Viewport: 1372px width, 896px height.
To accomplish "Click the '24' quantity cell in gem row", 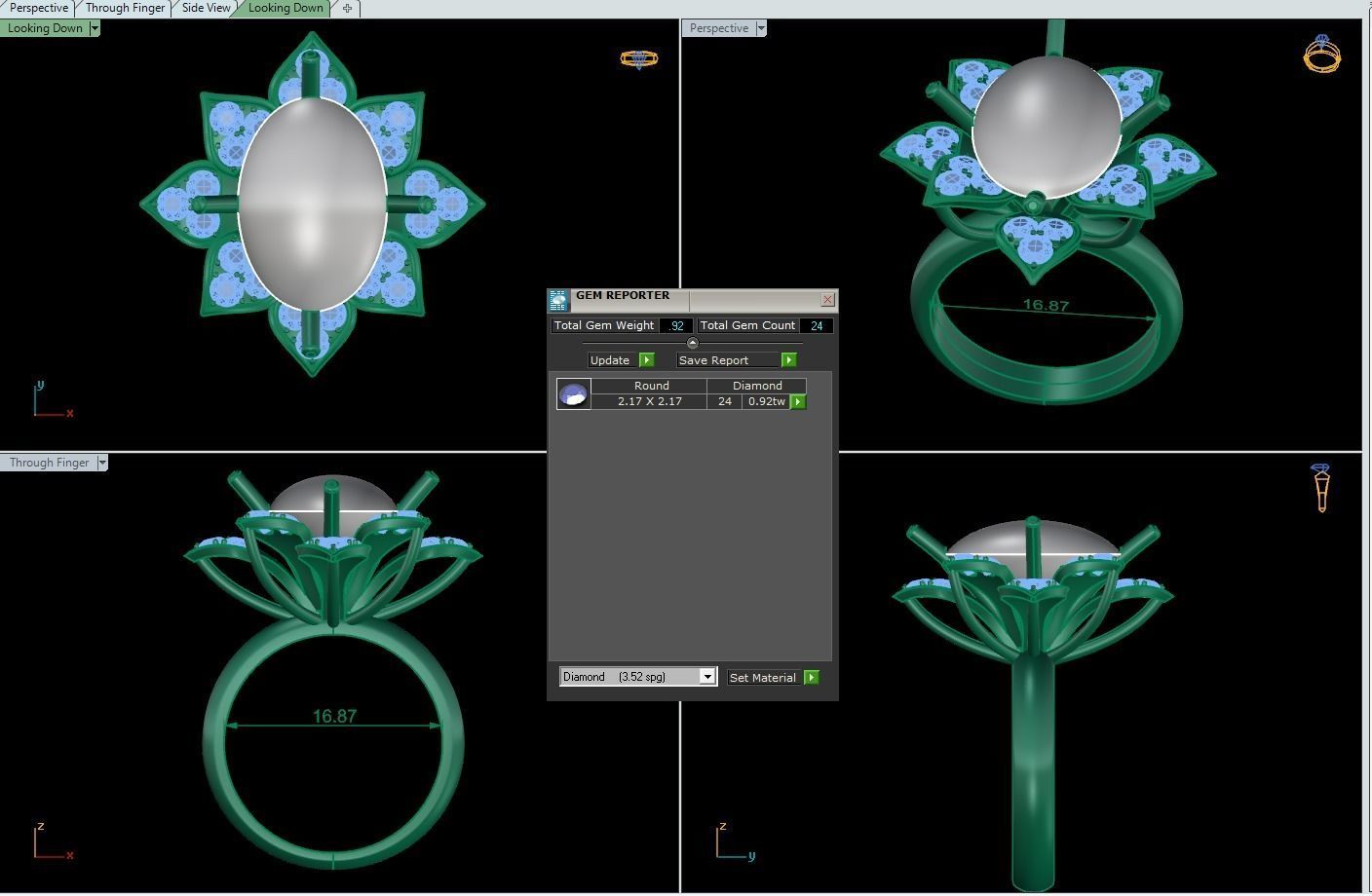I will tap(724, 401).
